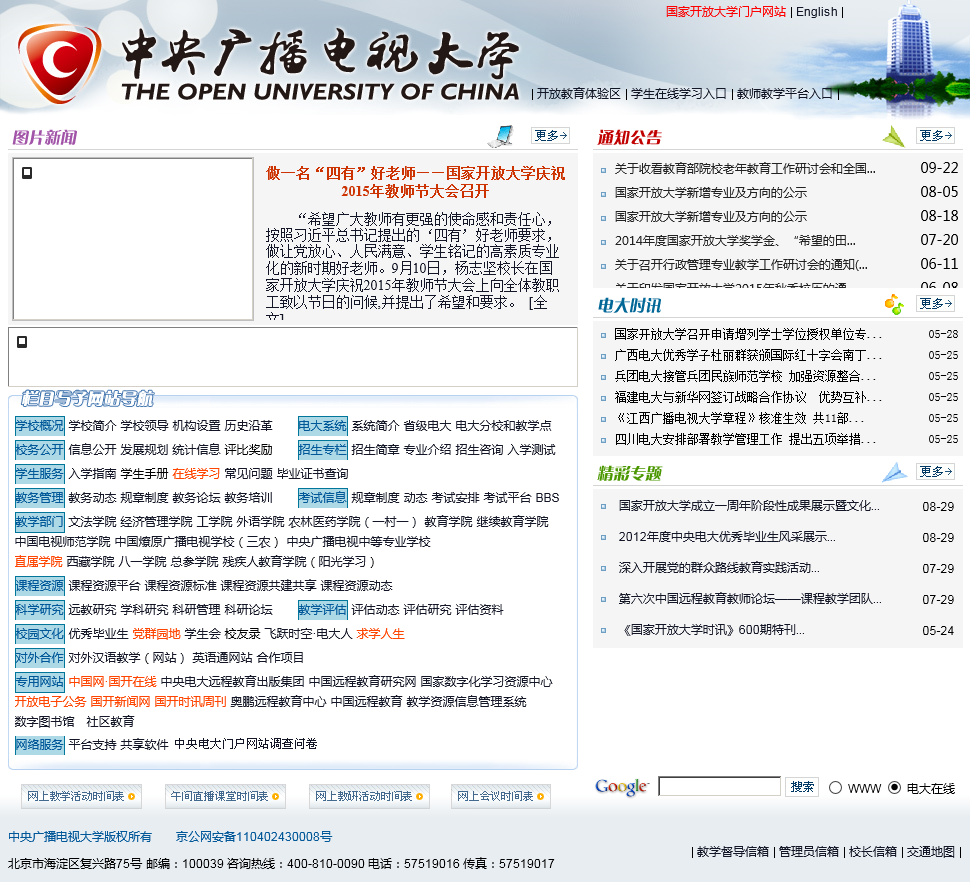970x882 pixels.
Task: Open the 校长信箱 footer link
Action: coord(873,852)
